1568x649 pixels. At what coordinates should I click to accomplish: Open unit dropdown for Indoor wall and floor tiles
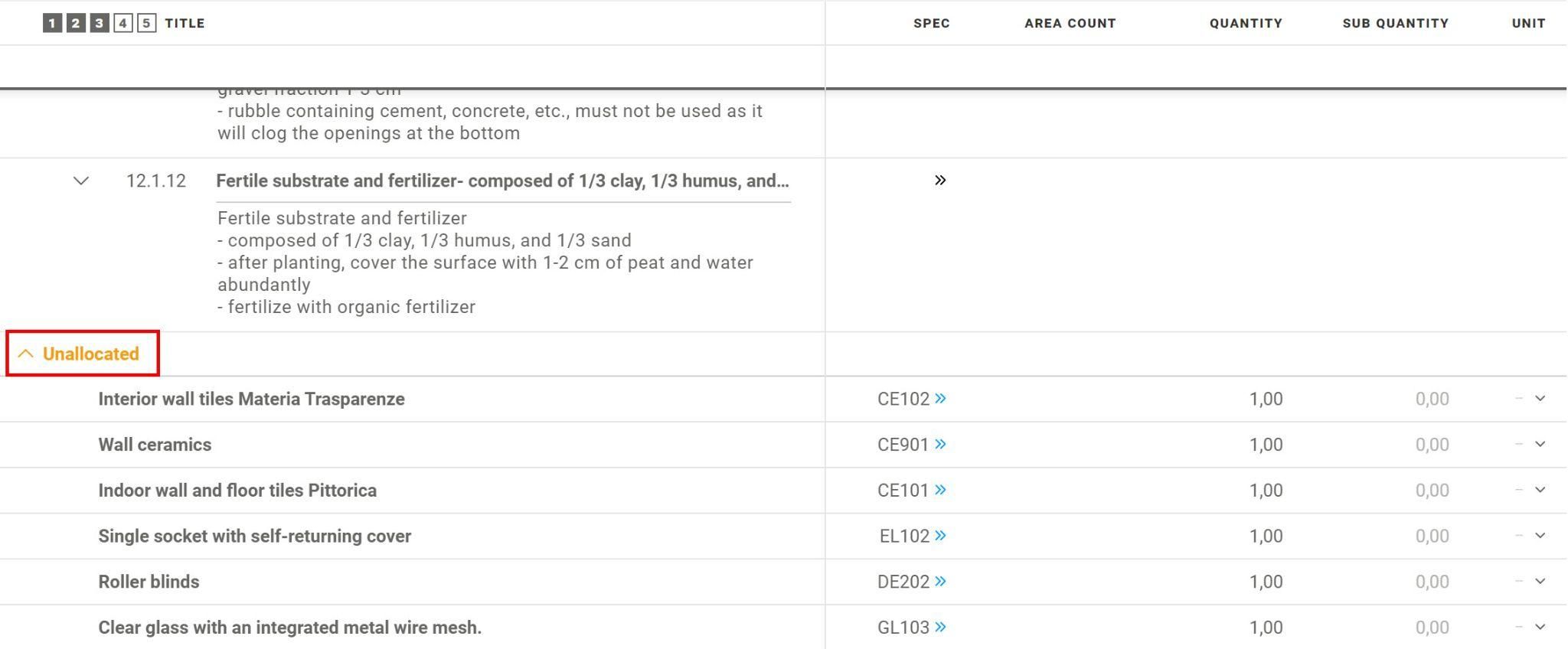point(1540,490)
